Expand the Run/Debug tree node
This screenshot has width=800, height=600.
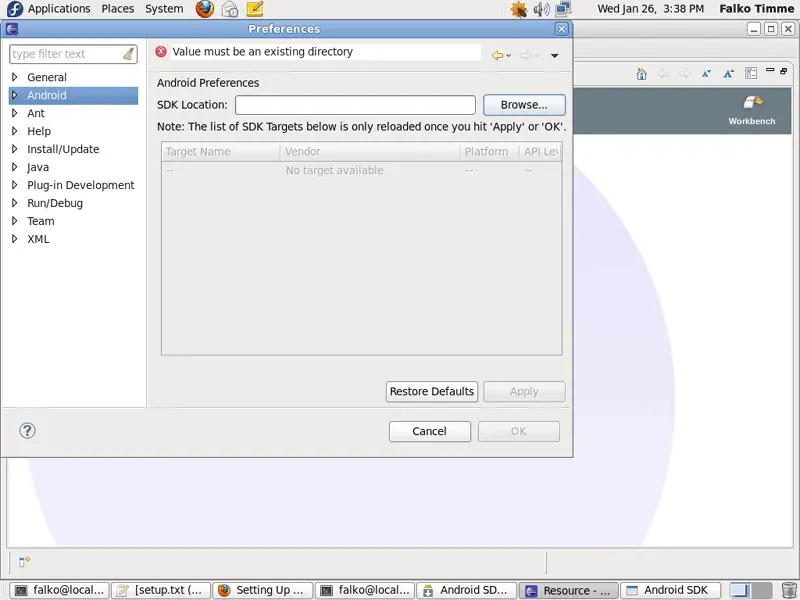click(x=15, y=203)
